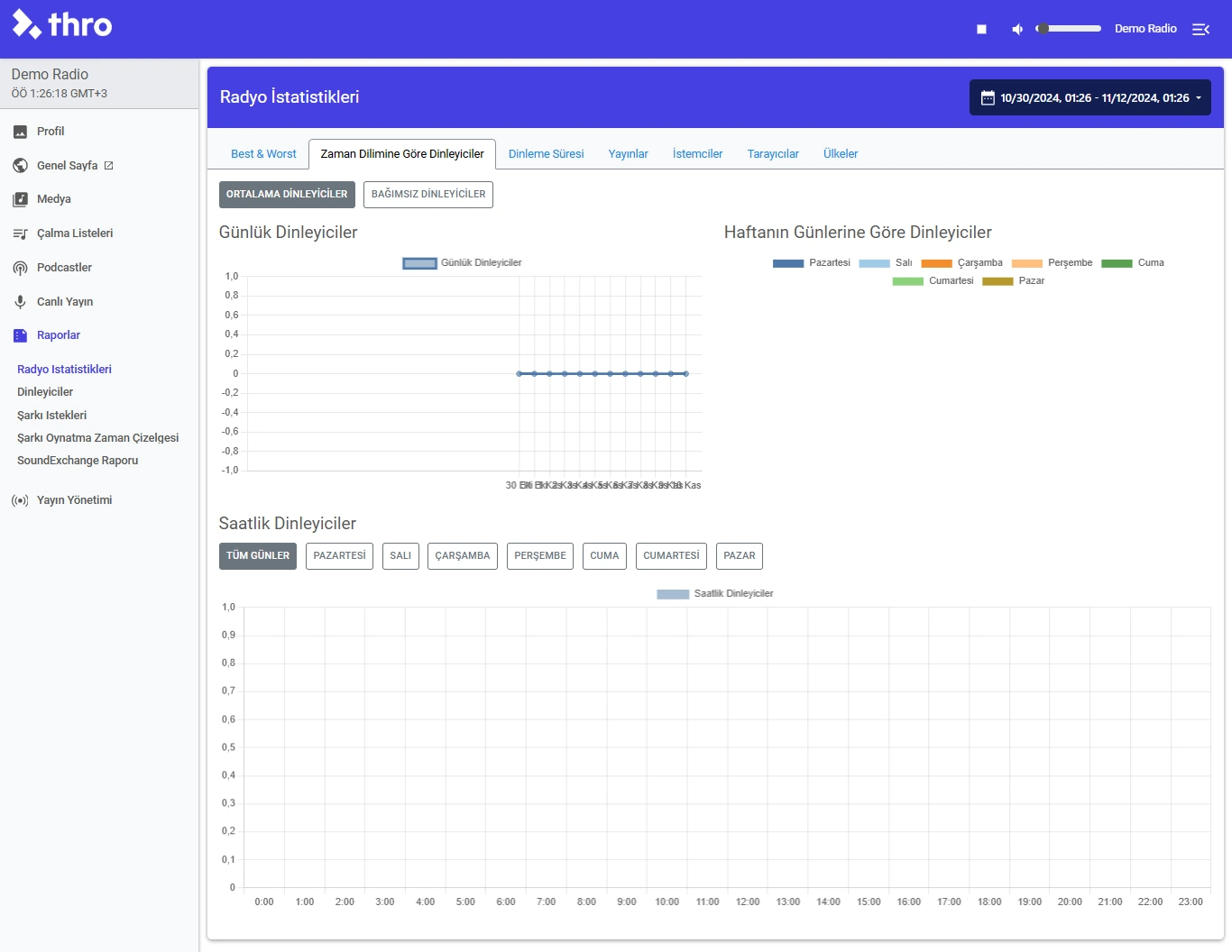The height and width of the screenshot is (952, 1232).
Task: Switch to the İstemciler tab
Action: click(x=698, y=154)
